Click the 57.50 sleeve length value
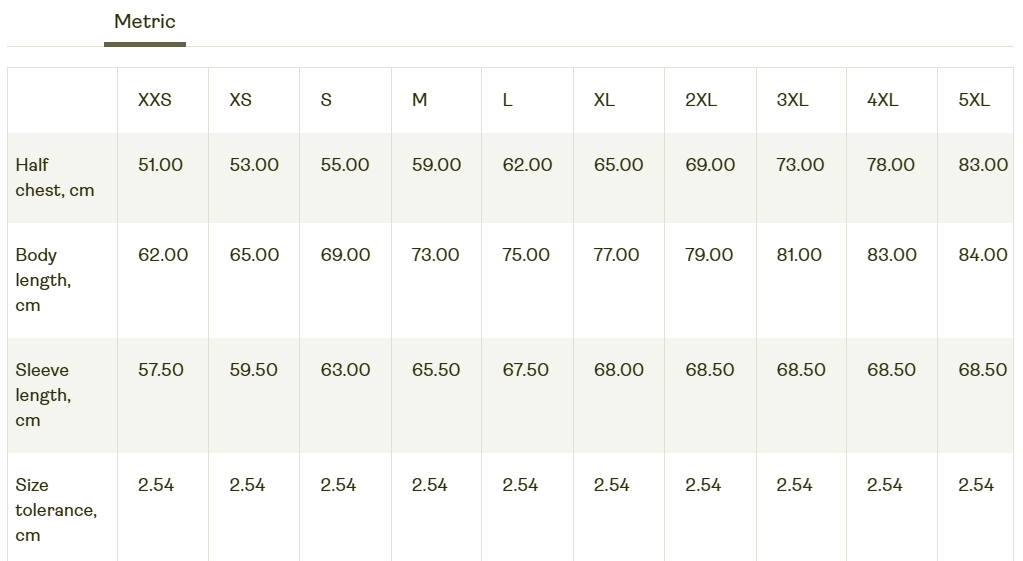 pos(160,370)
